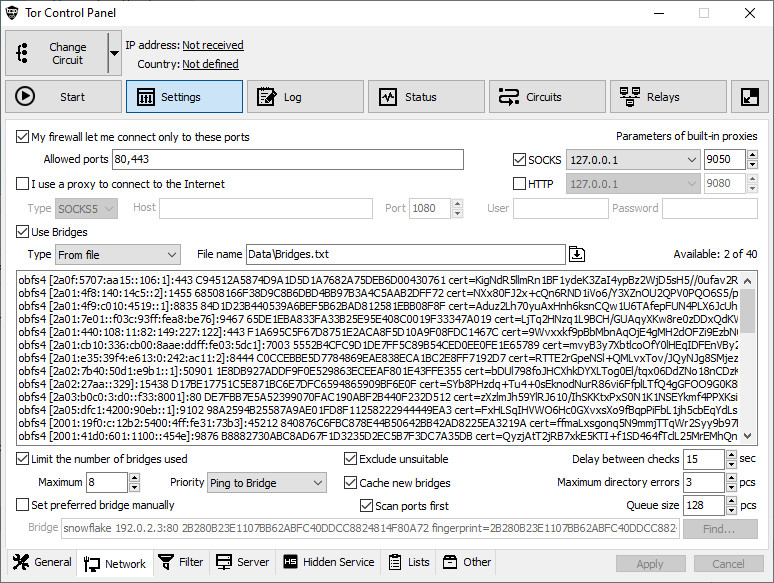
Task: Open the SOCKS address 127.0.0.1 dropdown
Action: [633, 159]
